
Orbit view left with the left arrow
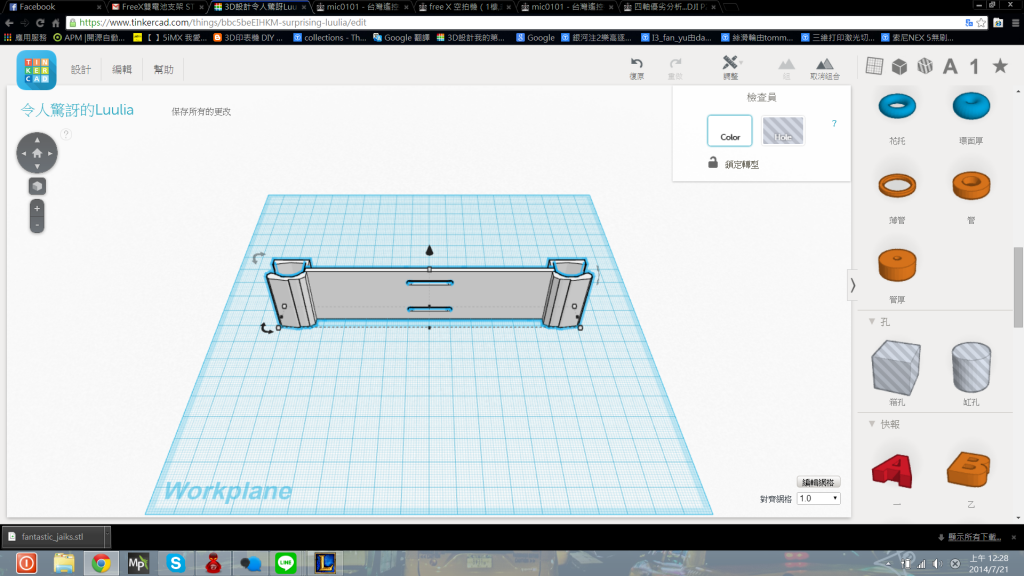pos(24,153)
